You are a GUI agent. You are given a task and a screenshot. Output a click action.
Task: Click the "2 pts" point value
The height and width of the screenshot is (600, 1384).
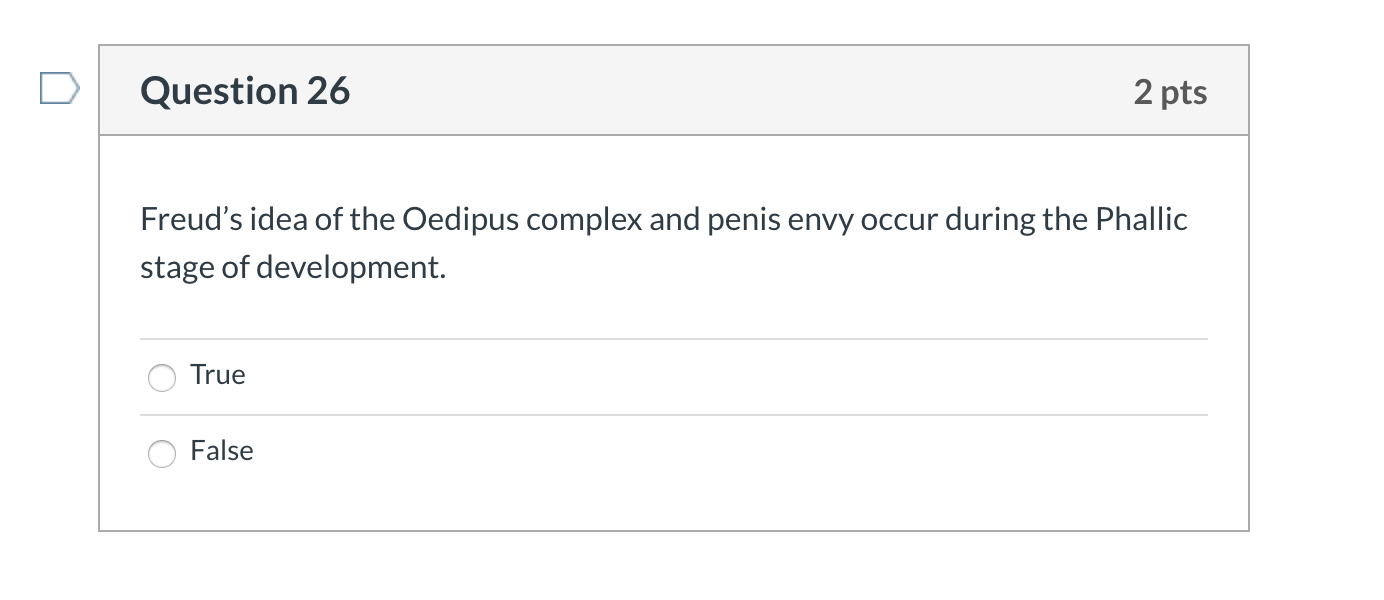(1170, 92)
